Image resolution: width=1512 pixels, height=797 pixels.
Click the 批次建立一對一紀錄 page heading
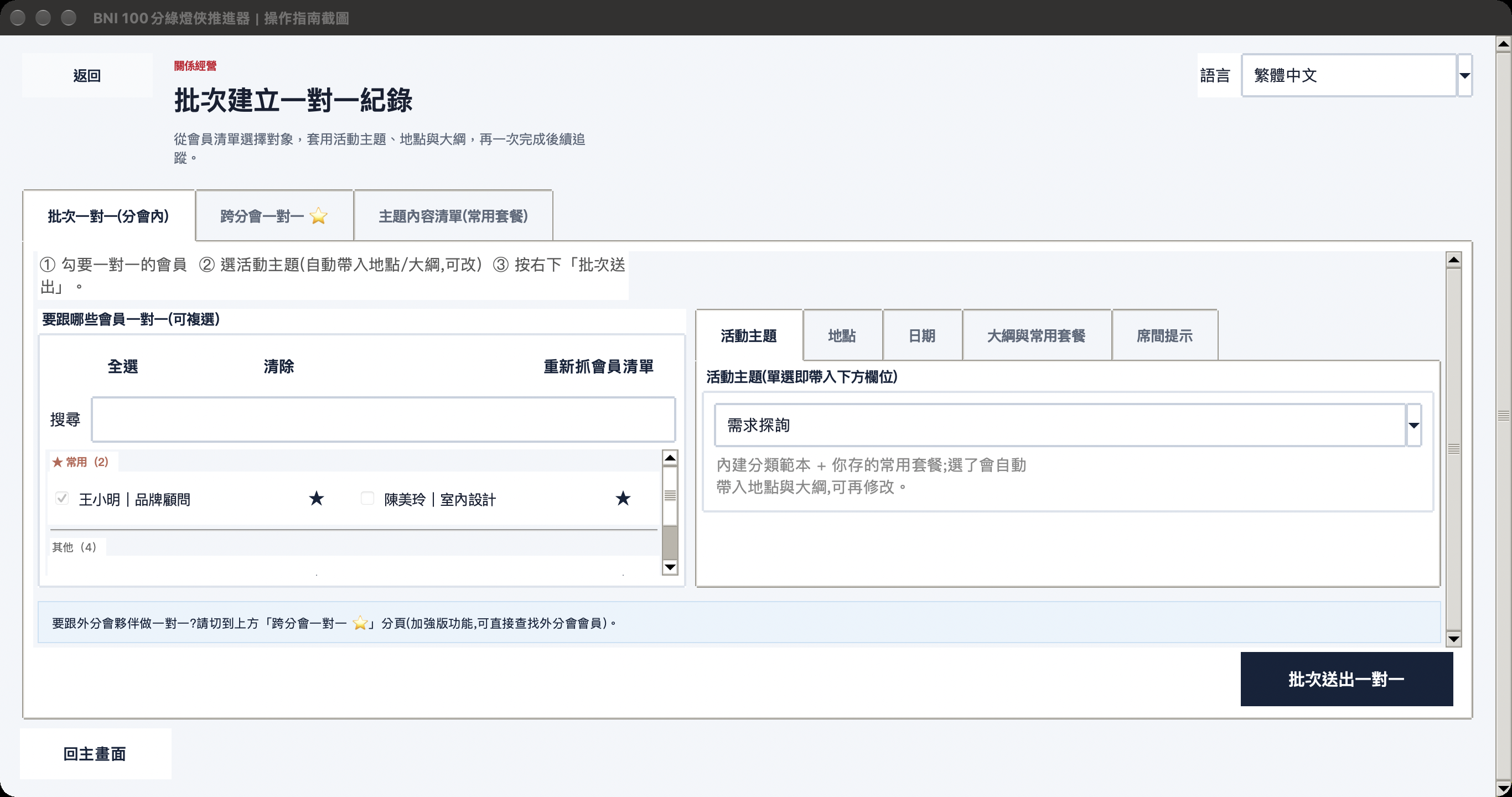293,100
